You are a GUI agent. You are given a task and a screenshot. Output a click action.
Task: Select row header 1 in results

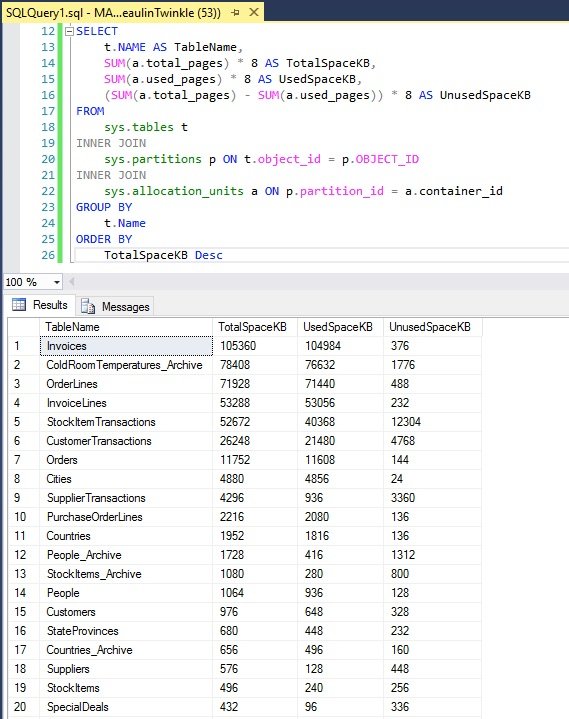click(24, 346)
